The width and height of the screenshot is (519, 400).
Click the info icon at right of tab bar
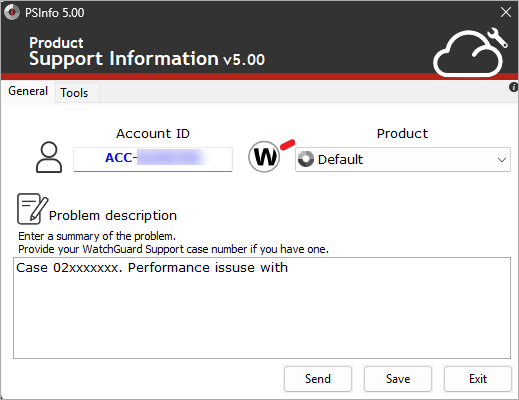pyautogui.click(x=513, y=88)
